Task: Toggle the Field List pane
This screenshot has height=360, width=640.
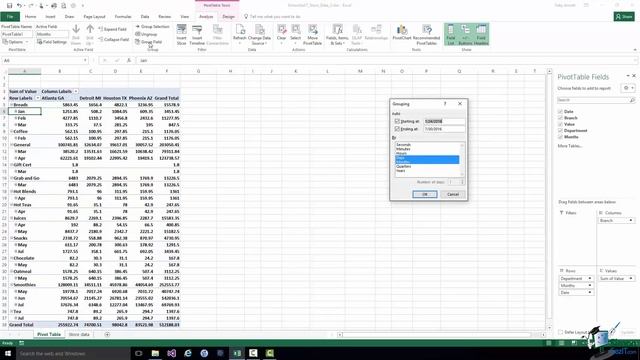Action: point(451,34)
